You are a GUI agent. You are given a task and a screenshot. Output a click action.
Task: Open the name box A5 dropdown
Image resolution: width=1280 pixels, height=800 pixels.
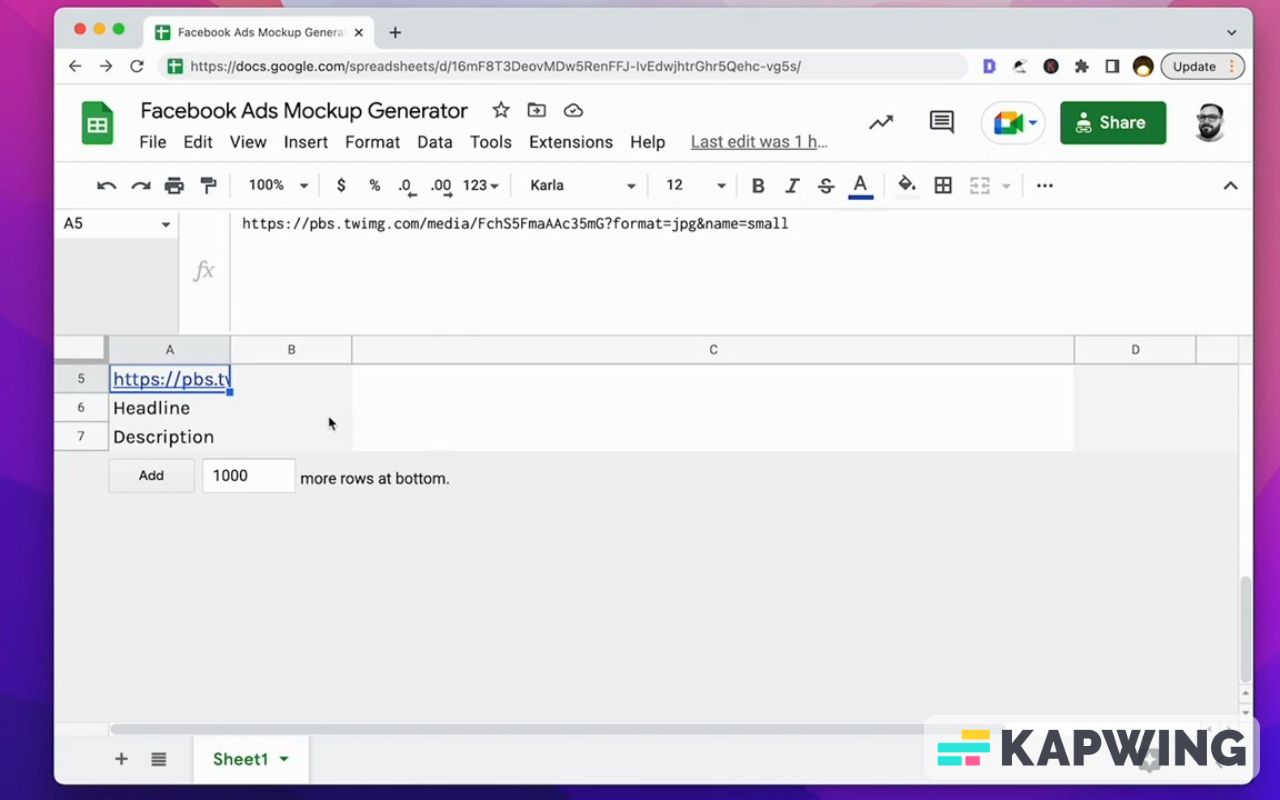click(x=166, y=224)
